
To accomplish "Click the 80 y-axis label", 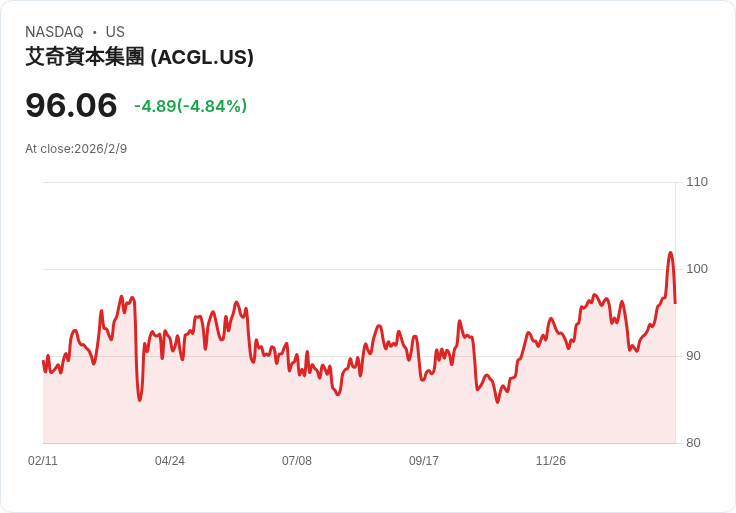I will tap(693, 443).
